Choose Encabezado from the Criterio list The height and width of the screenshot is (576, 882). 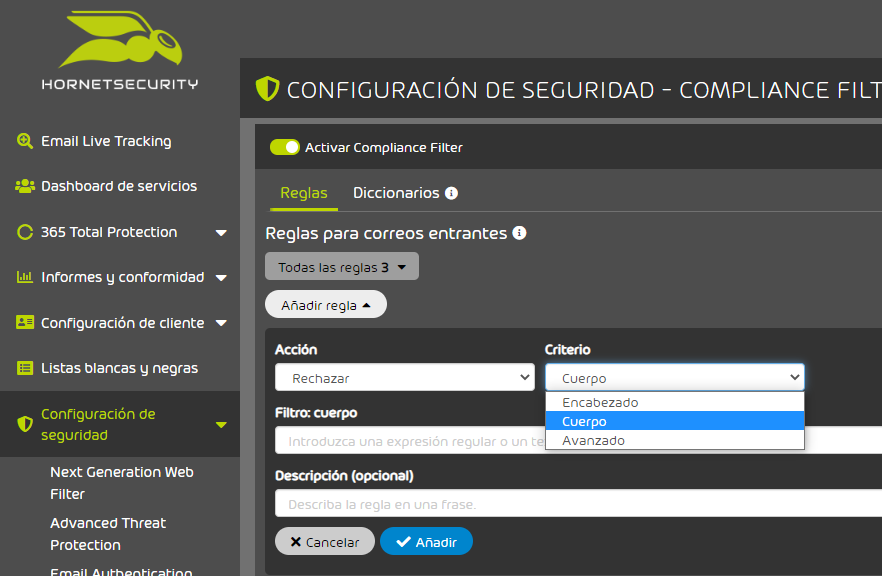[675, 402]
